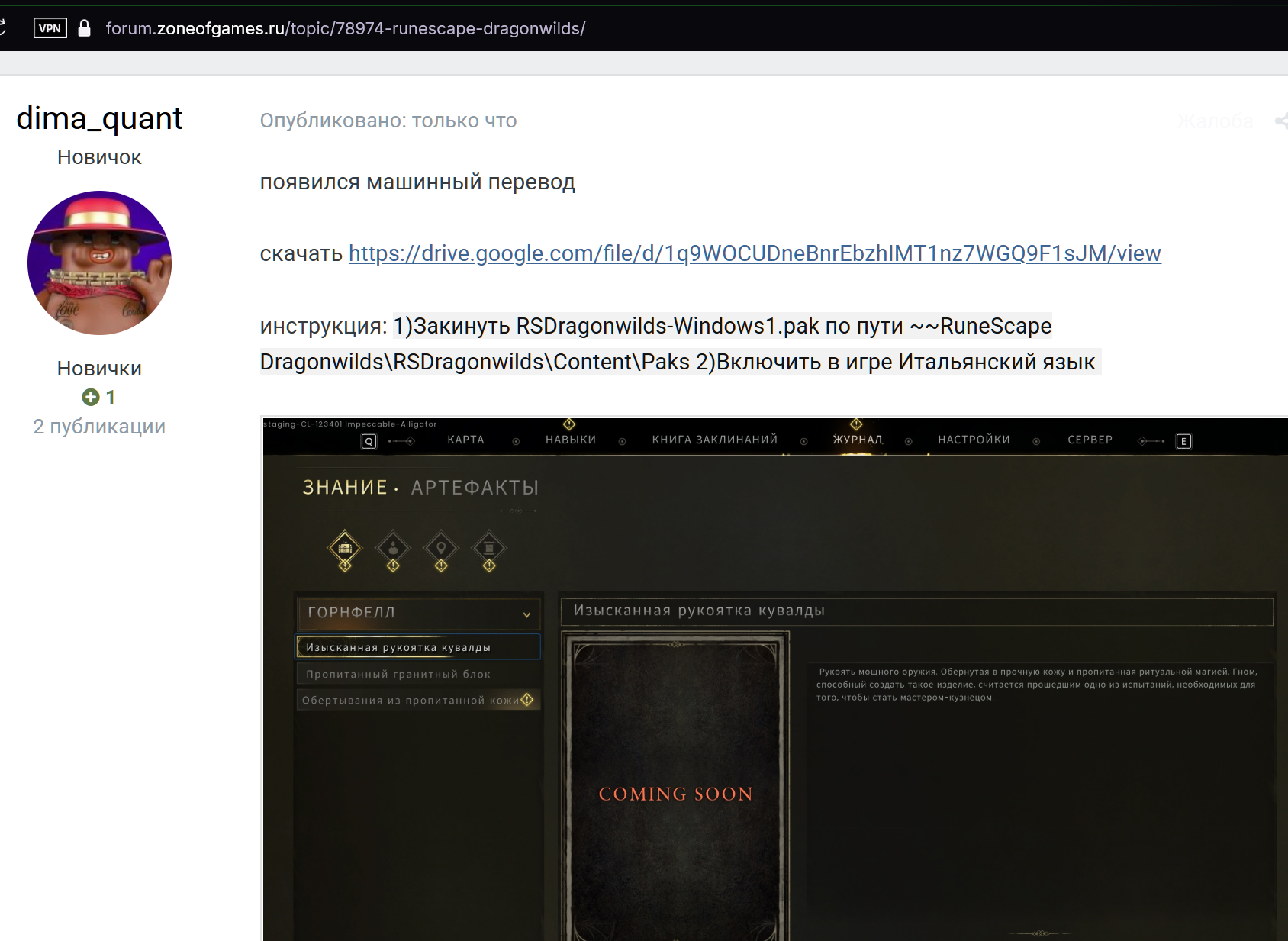The image size is (1288, 941).
Task: Click dima_quant's avatar picture
Action: pos(99,263)
